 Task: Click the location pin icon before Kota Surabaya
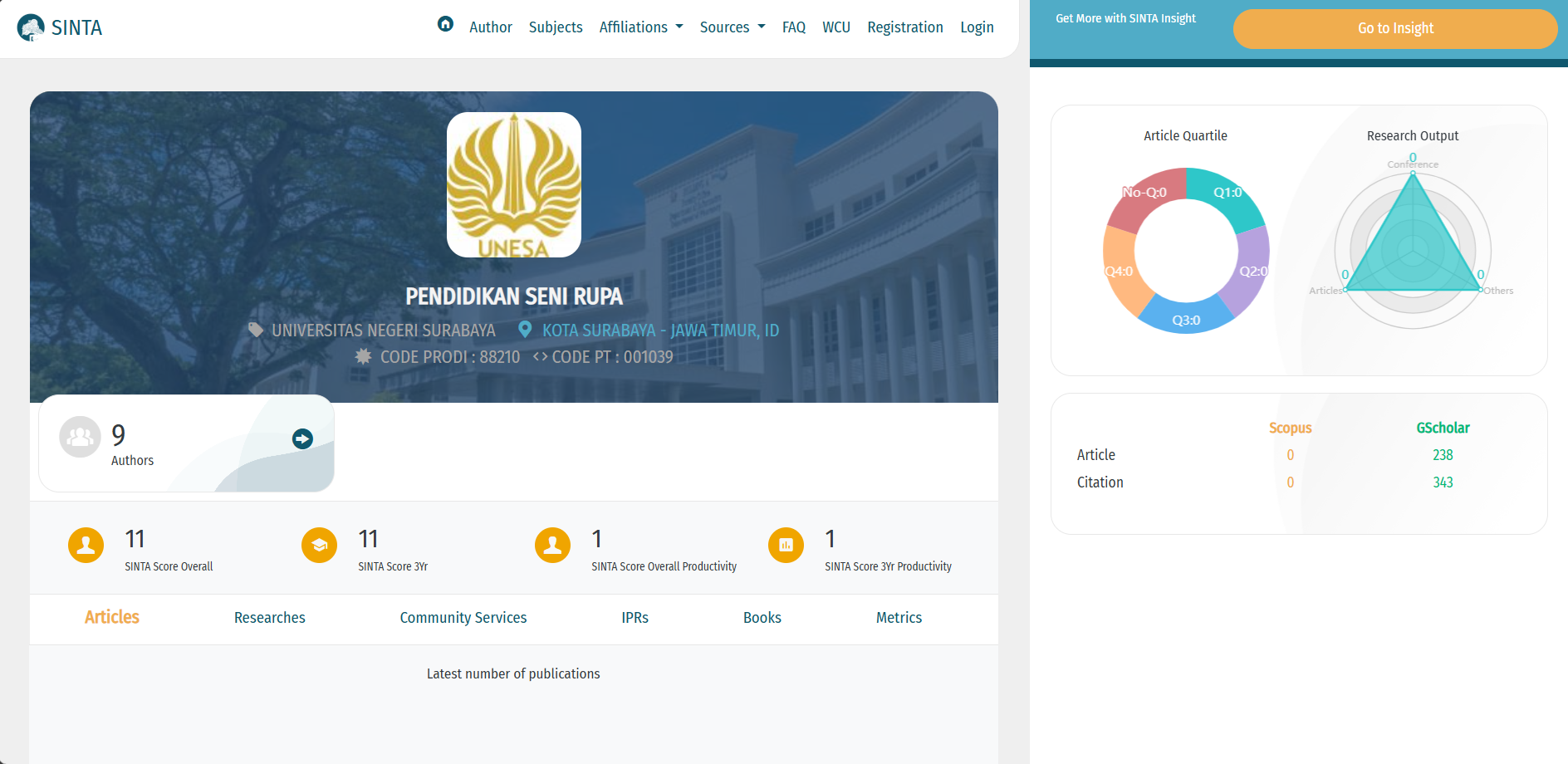tap(525, 329)
